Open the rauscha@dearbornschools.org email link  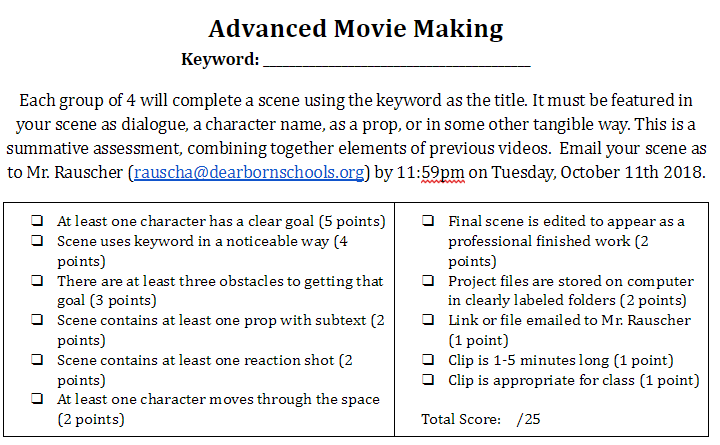[249, 173]
